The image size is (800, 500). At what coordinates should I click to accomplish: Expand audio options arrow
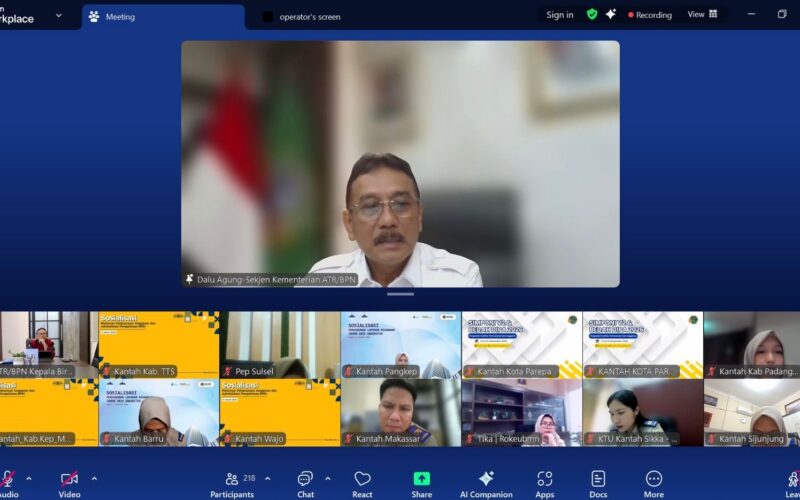pos(28,478)
